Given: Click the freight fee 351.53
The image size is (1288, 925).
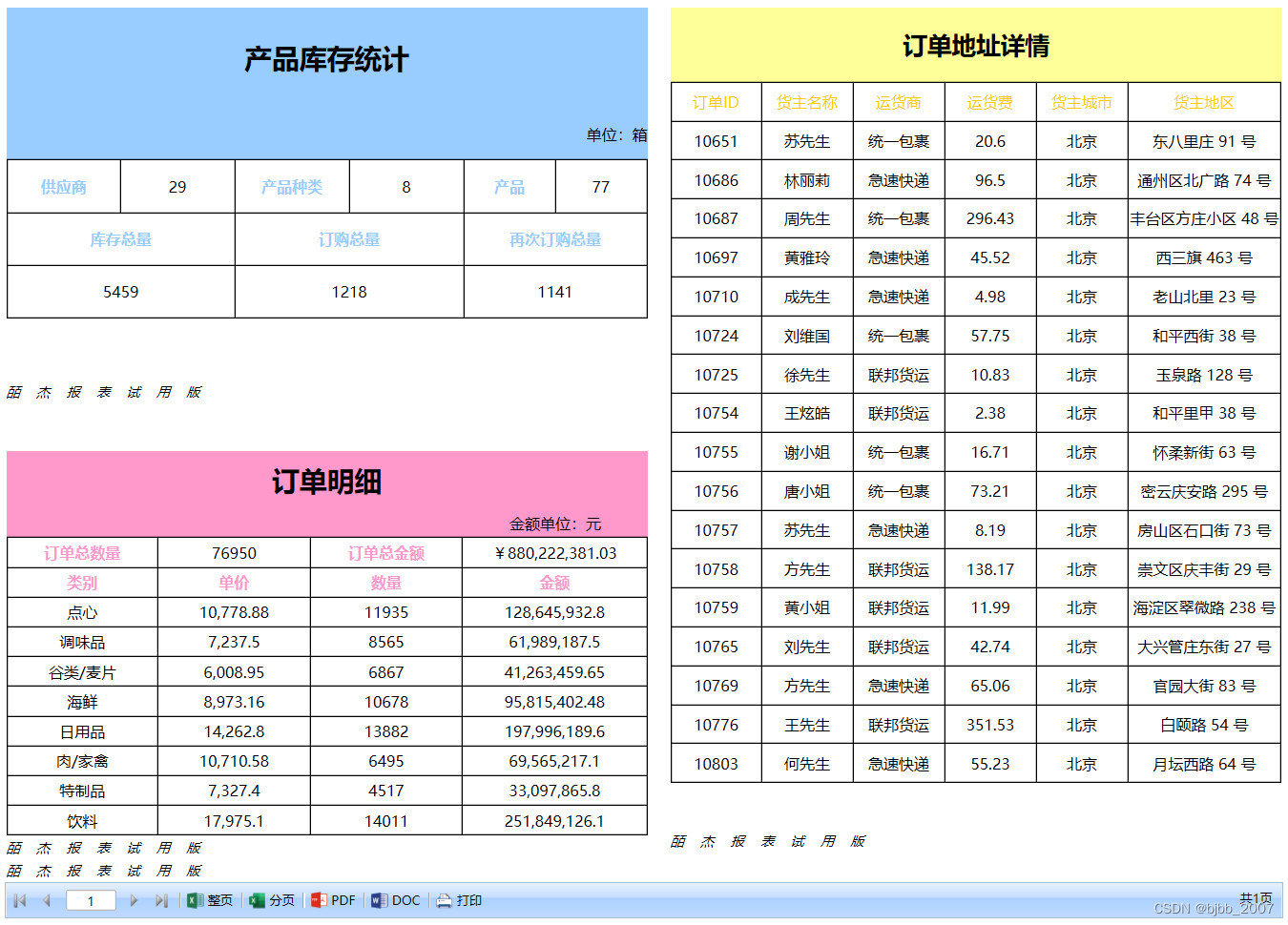Looking at the screenshot, I should click(990, 725).
